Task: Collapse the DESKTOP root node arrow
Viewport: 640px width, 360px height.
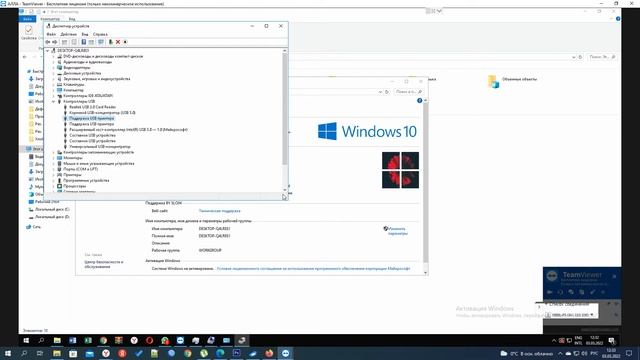Action: pos(48,51)
